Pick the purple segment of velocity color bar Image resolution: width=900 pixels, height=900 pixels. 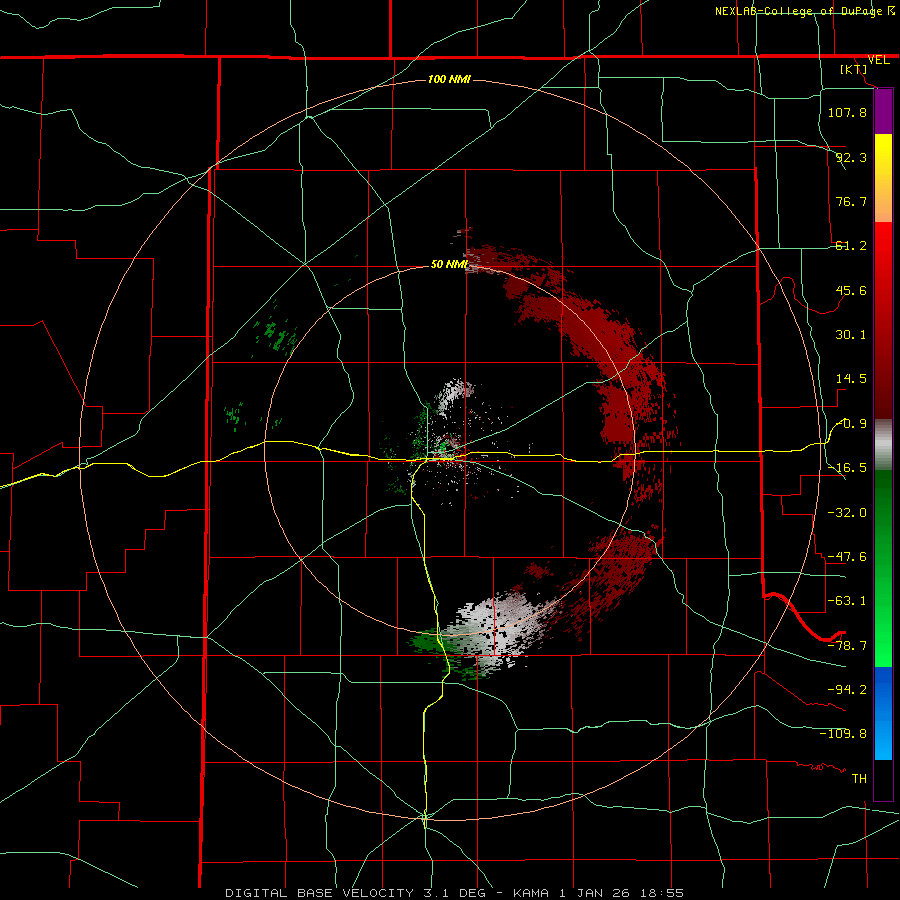click(x=883, y=112)
